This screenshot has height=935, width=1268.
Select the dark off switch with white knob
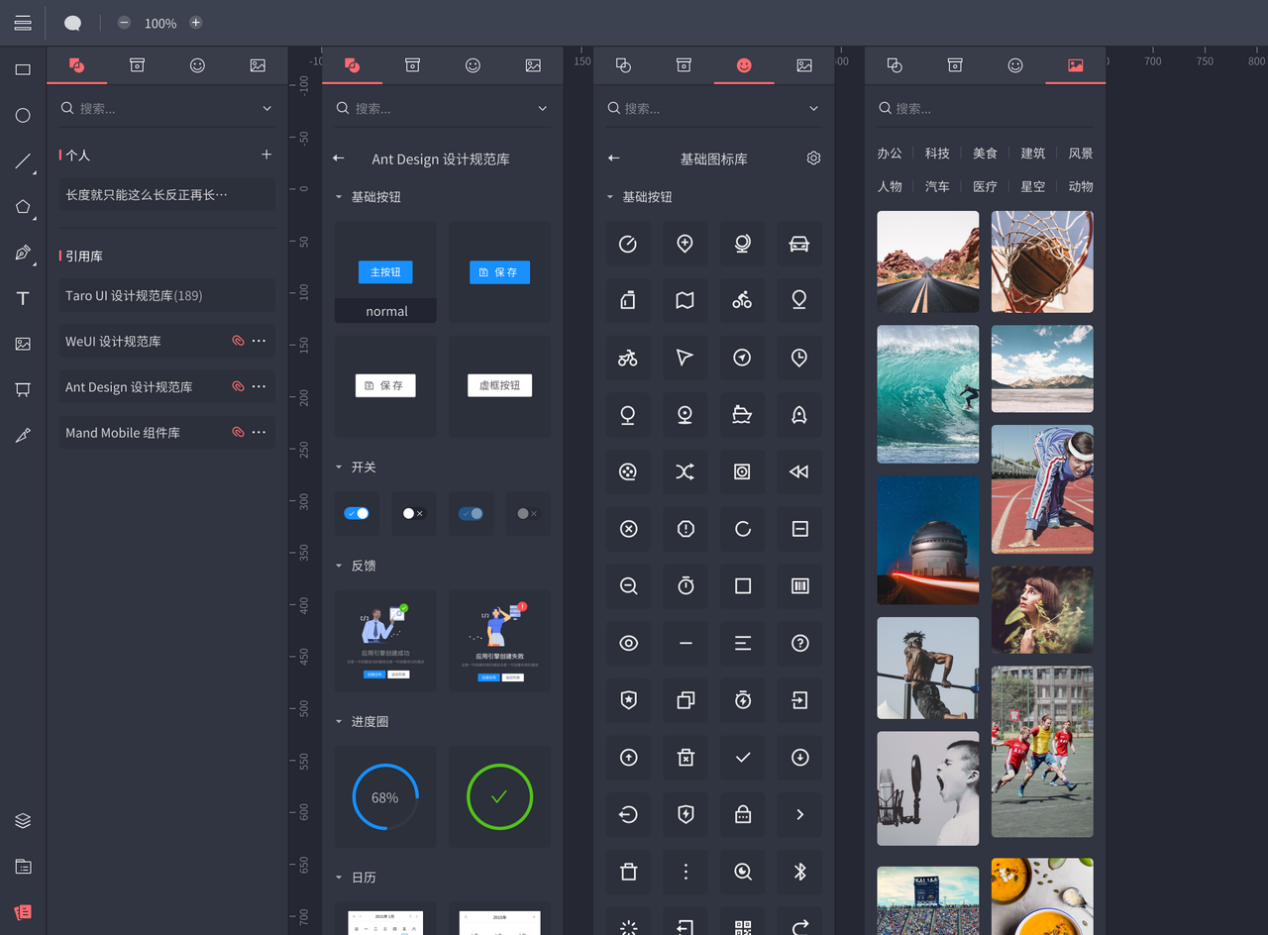click(413, 513)
